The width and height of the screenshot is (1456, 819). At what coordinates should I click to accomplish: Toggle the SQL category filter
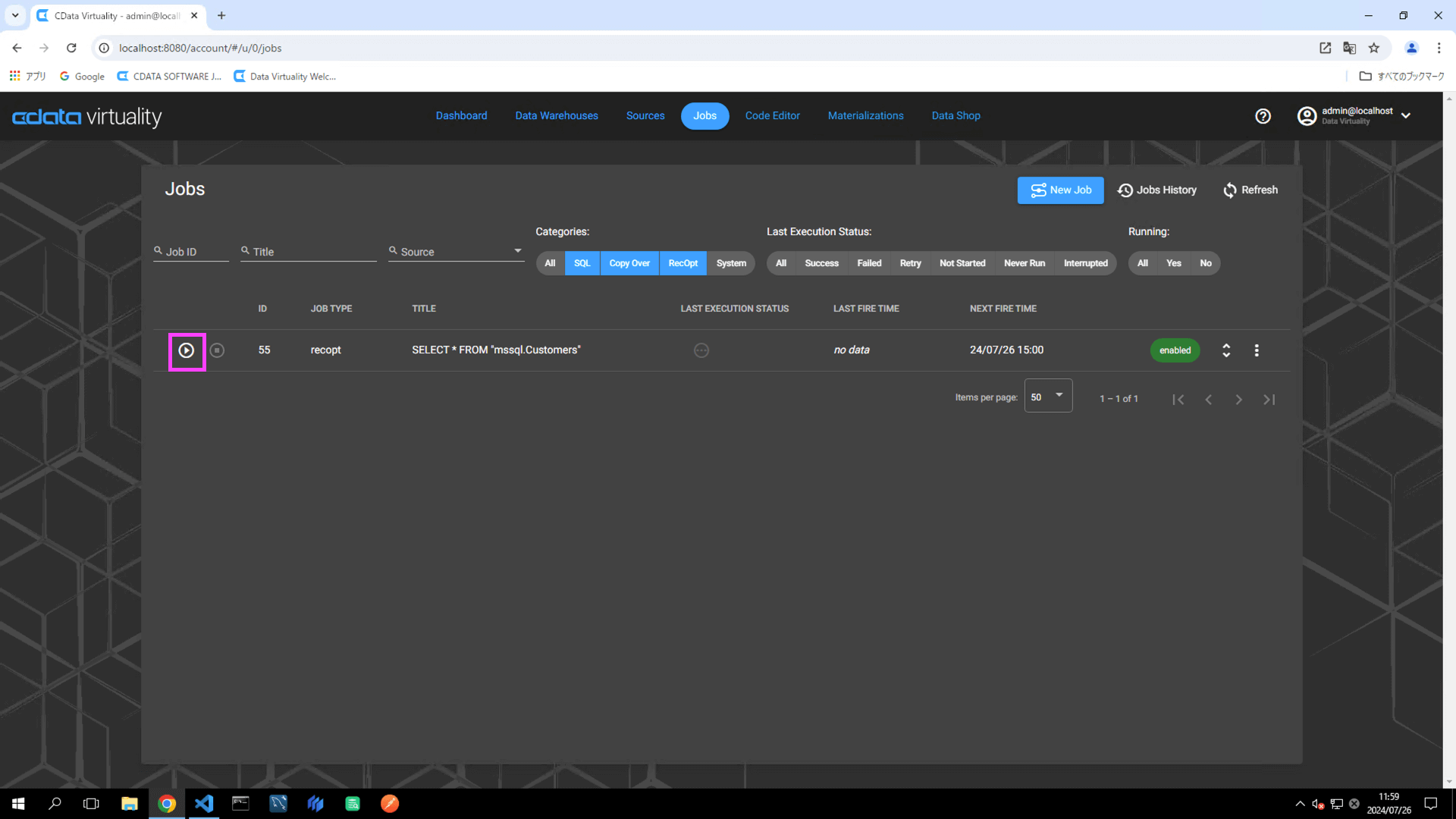582,263
